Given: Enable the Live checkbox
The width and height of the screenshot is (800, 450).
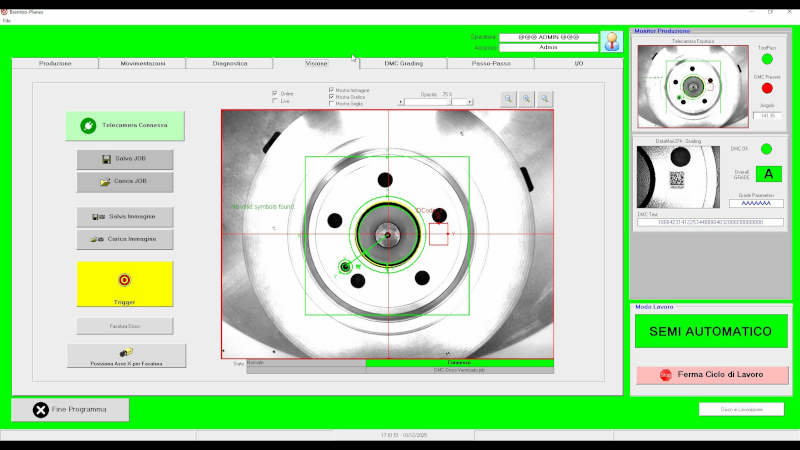Looking at the screenshot, I should click(275, 101).
